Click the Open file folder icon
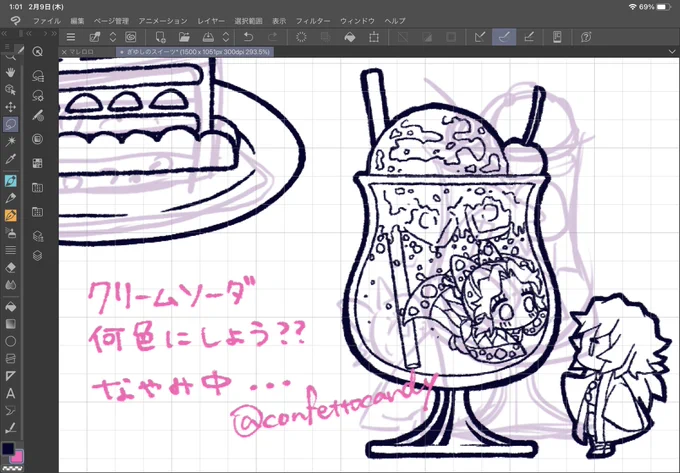The width and height of the screenshot is (680, 473). (x=184, y=37)
